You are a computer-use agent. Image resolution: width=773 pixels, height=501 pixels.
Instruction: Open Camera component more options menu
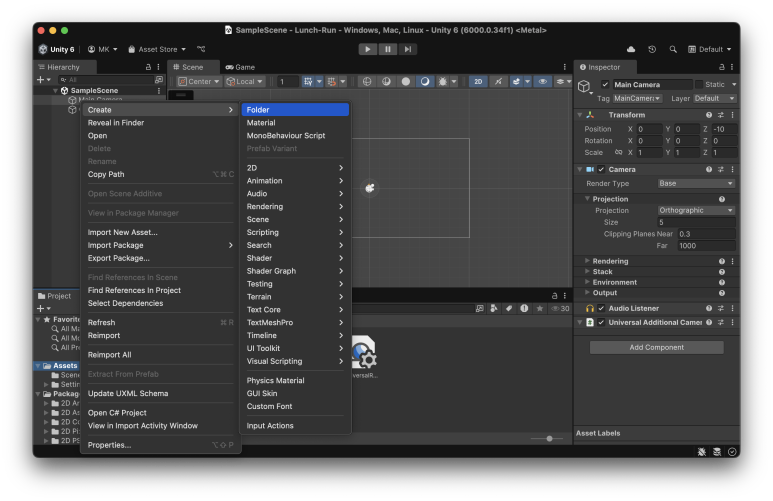point(732,169)
